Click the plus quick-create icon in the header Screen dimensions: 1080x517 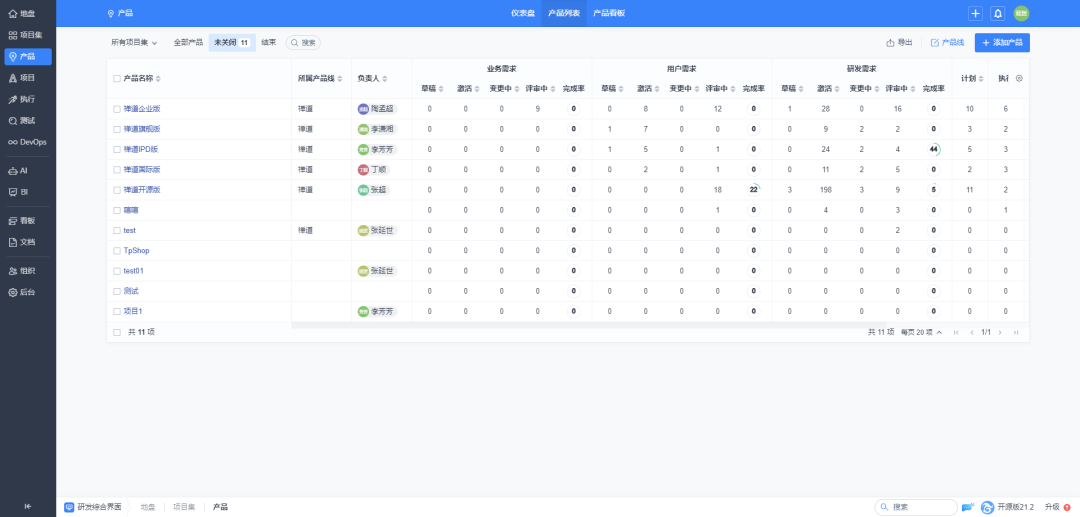point(975,13)
